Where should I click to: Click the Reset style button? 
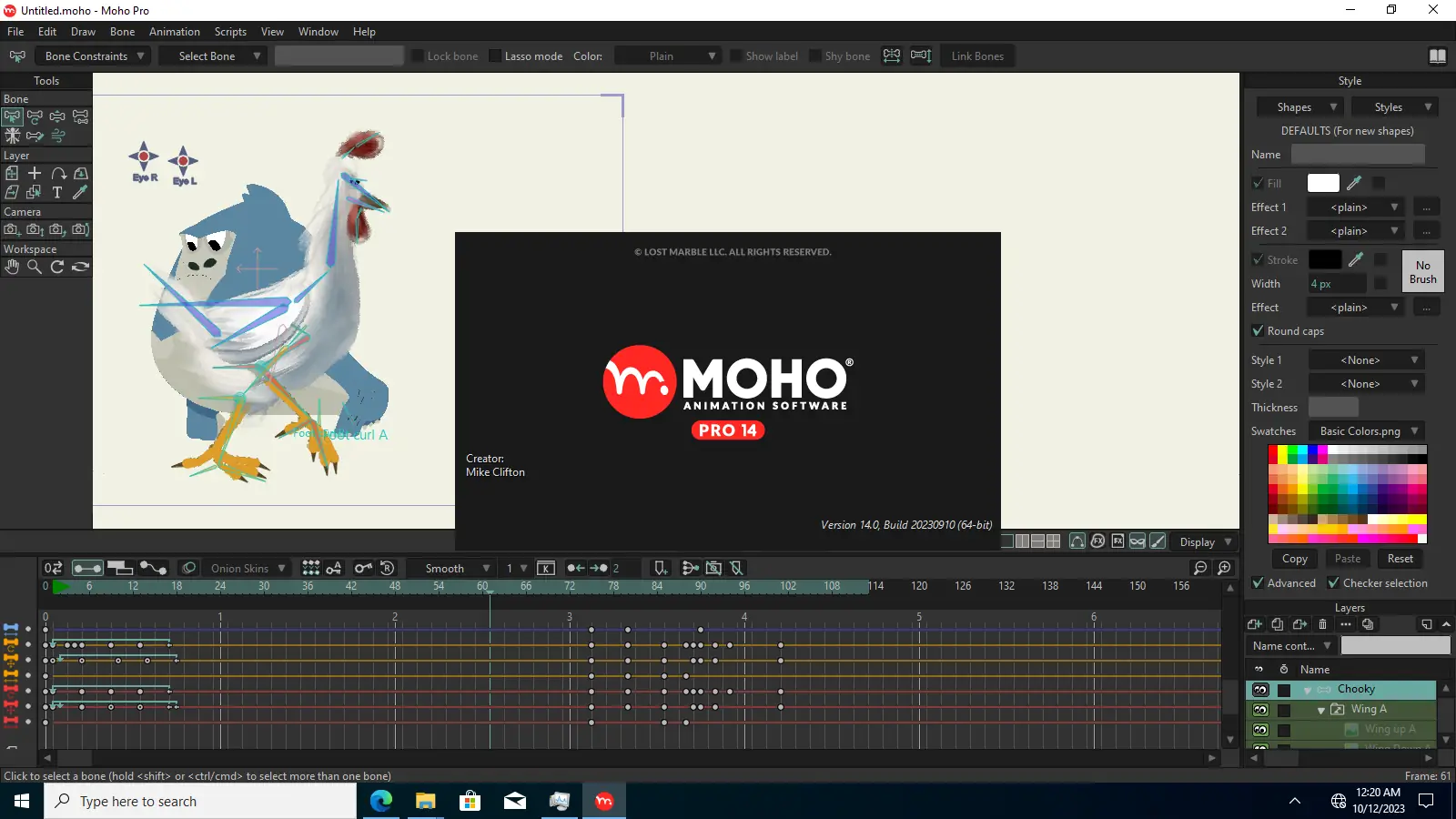tap(1400, 559)
